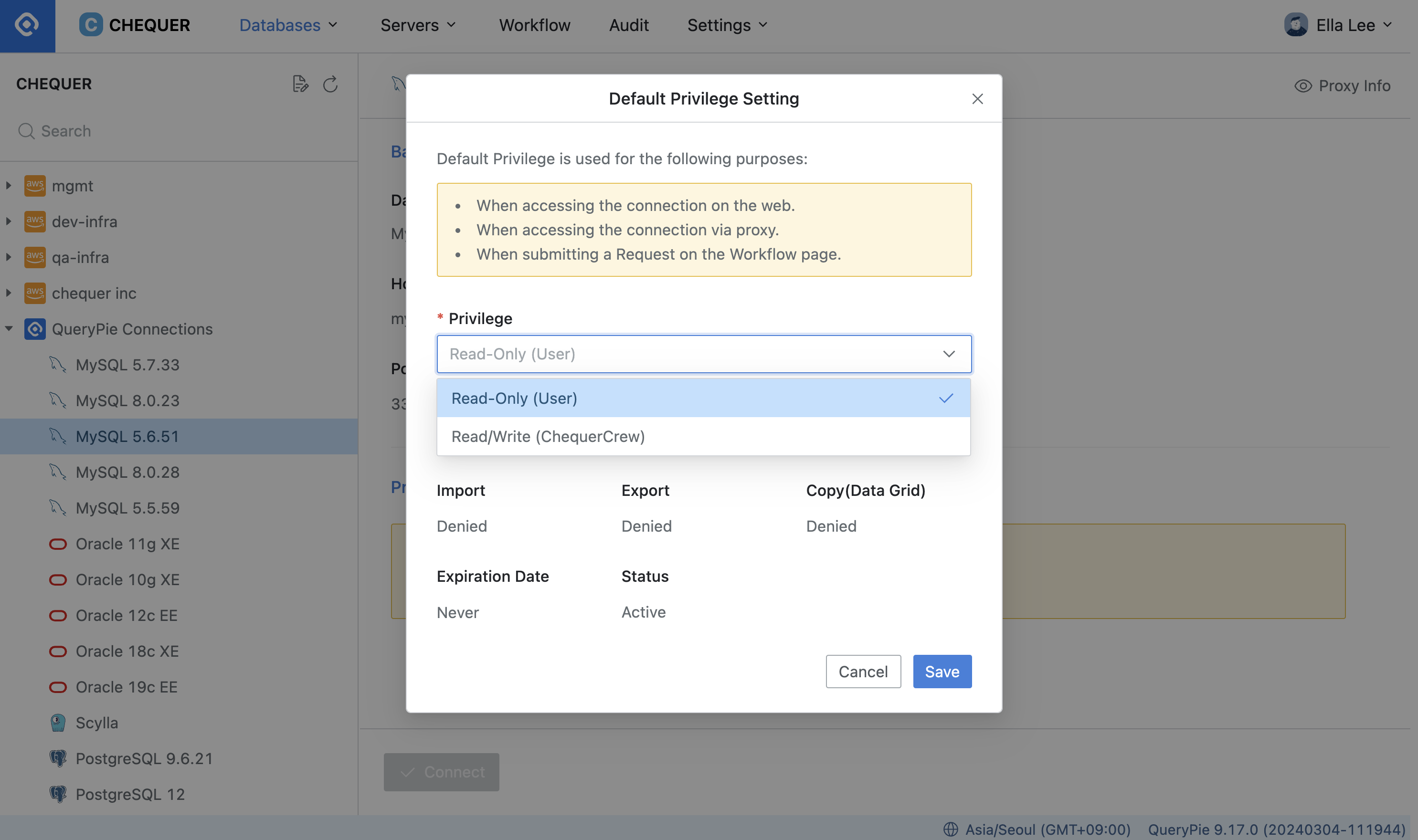Go to the Workflow page

[534, 25]
